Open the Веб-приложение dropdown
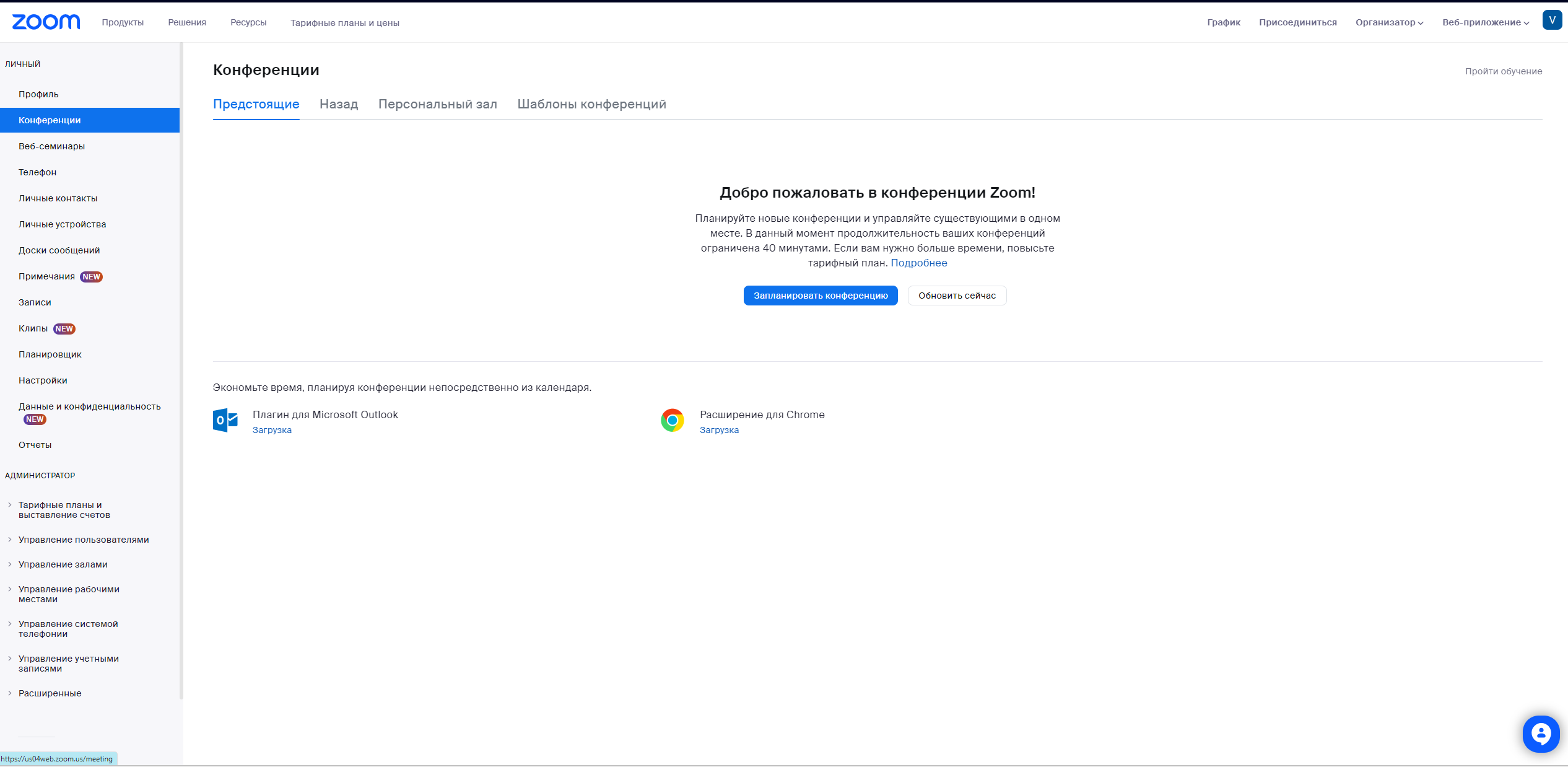The width and height of the screenshot is (1568, 767). [1485, 22]
